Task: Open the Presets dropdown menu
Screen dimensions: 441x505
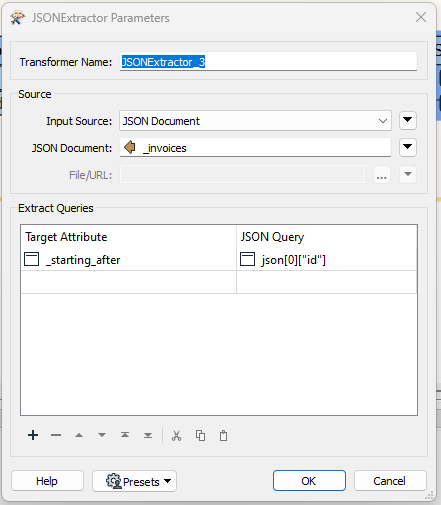Action: tap(134, 481)
